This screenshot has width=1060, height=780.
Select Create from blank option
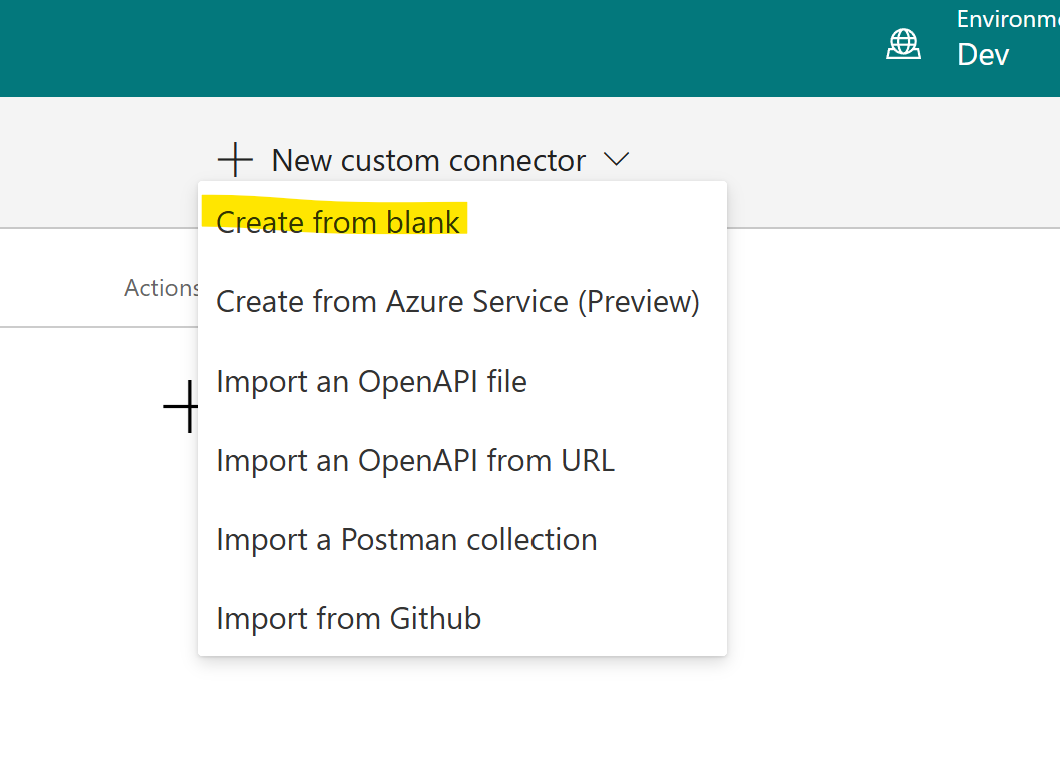click(462, 222)
